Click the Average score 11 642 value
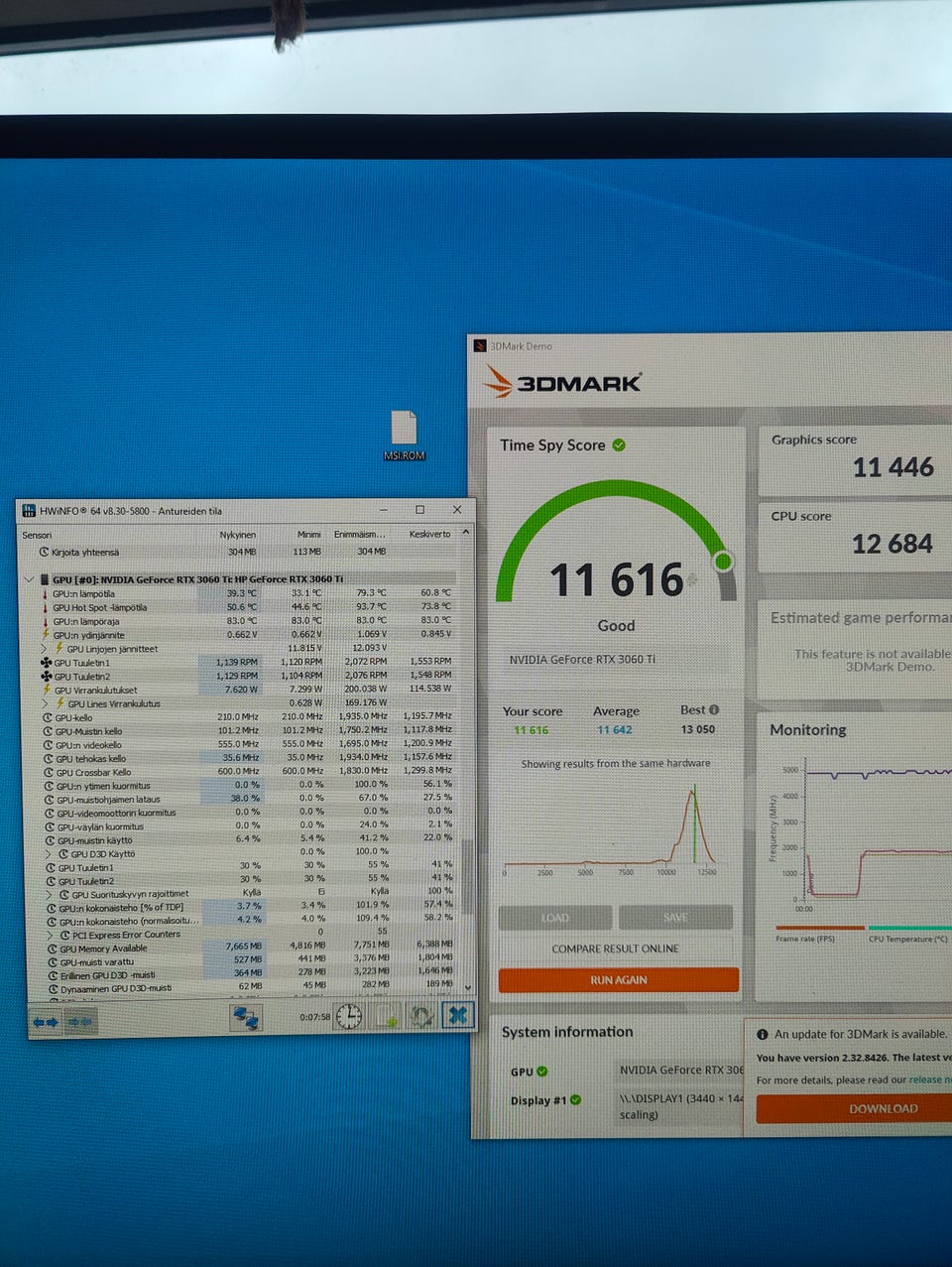 pyautogui.click(x=615, y=730)
